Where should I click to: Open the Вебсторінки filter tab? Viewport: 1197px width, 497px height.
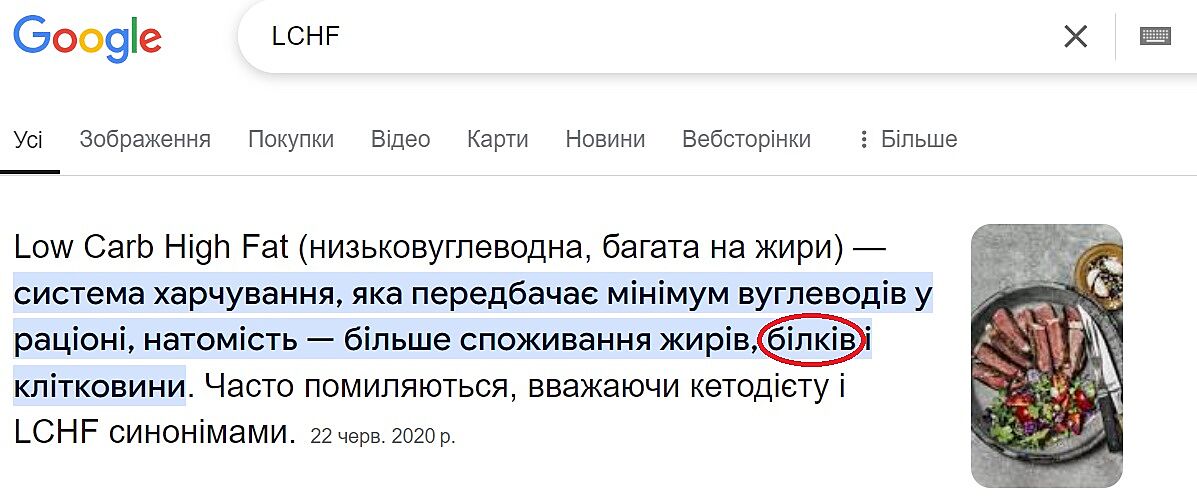coord(746,139)
